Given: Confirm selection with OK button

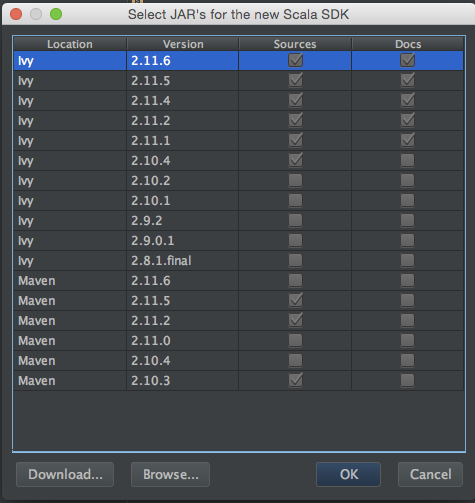Looking at the screenshot, I should pos(348,474).
